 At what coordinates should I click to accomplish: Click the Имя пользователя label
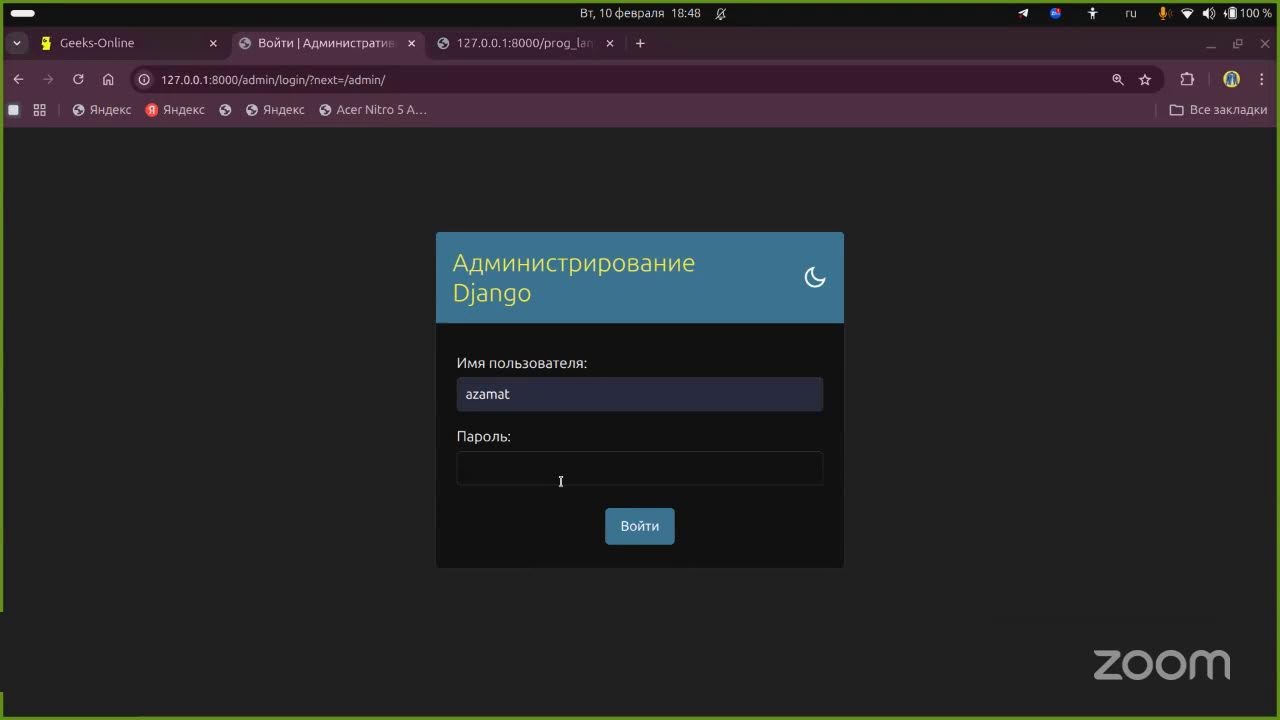click(522, 363)
